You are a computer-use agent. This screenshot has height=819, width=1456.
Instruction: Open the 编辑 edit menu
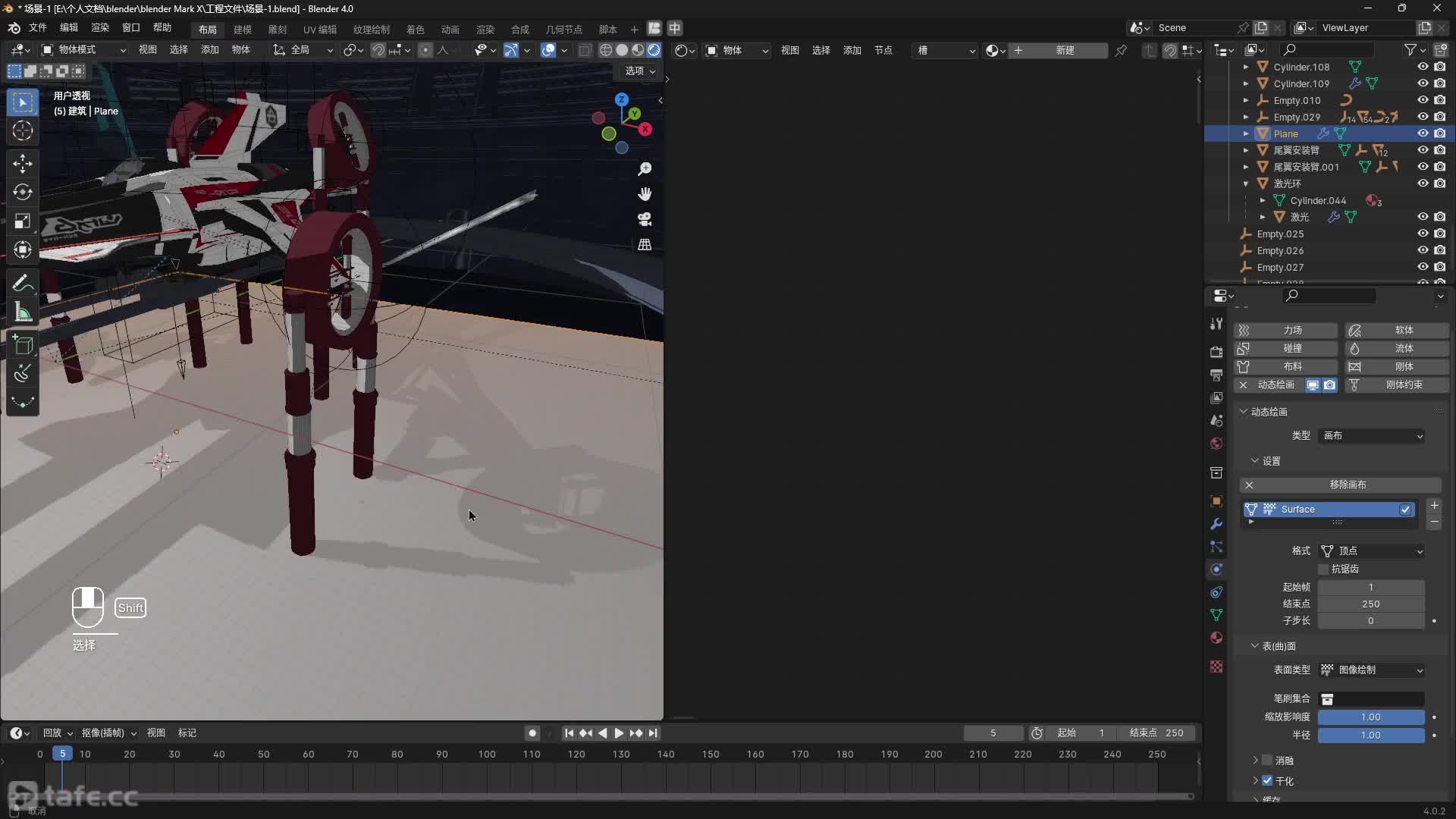(69, 28)
